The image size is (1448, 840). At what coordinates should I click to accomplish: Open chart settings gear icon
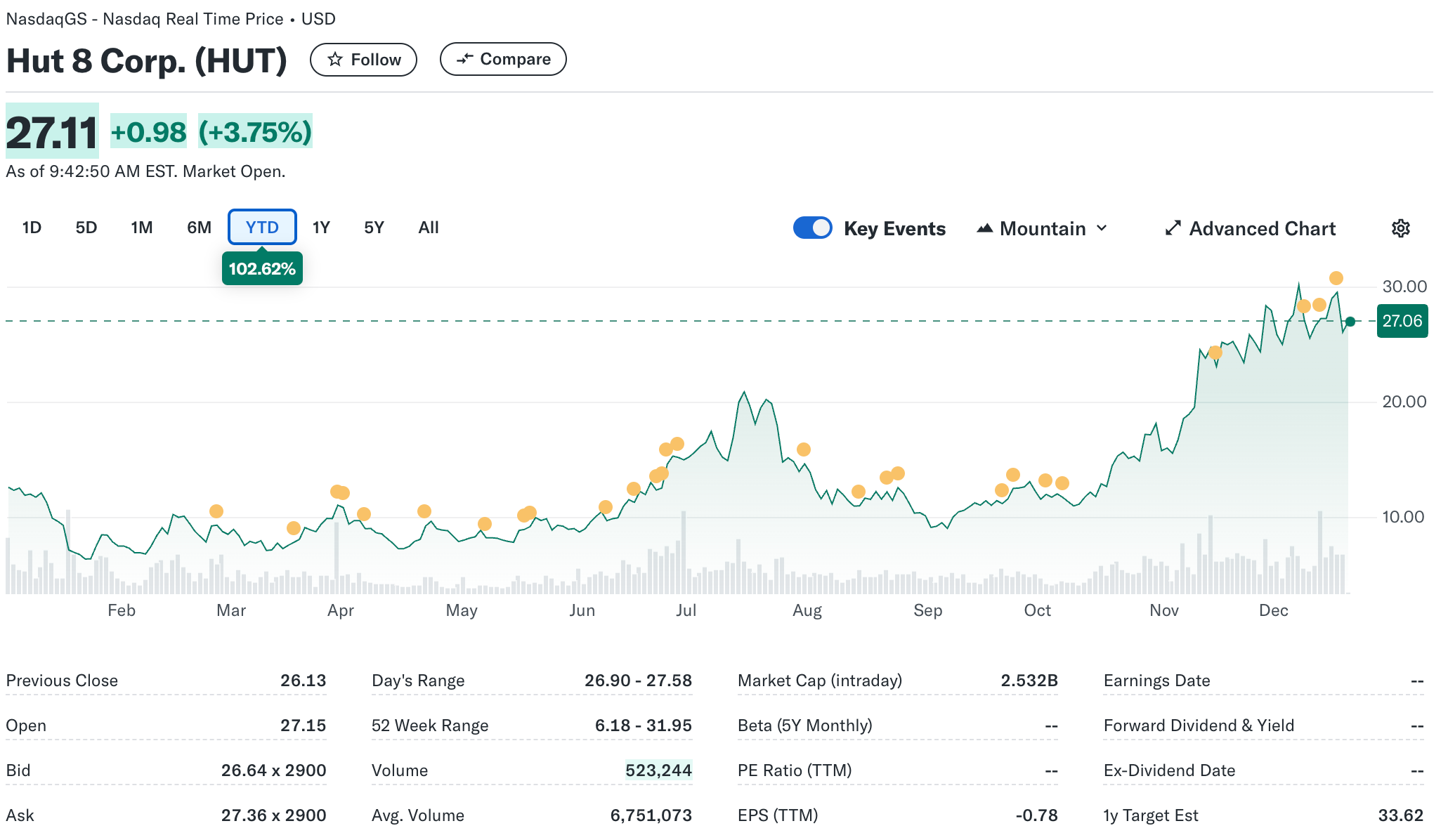(1400, 228)
